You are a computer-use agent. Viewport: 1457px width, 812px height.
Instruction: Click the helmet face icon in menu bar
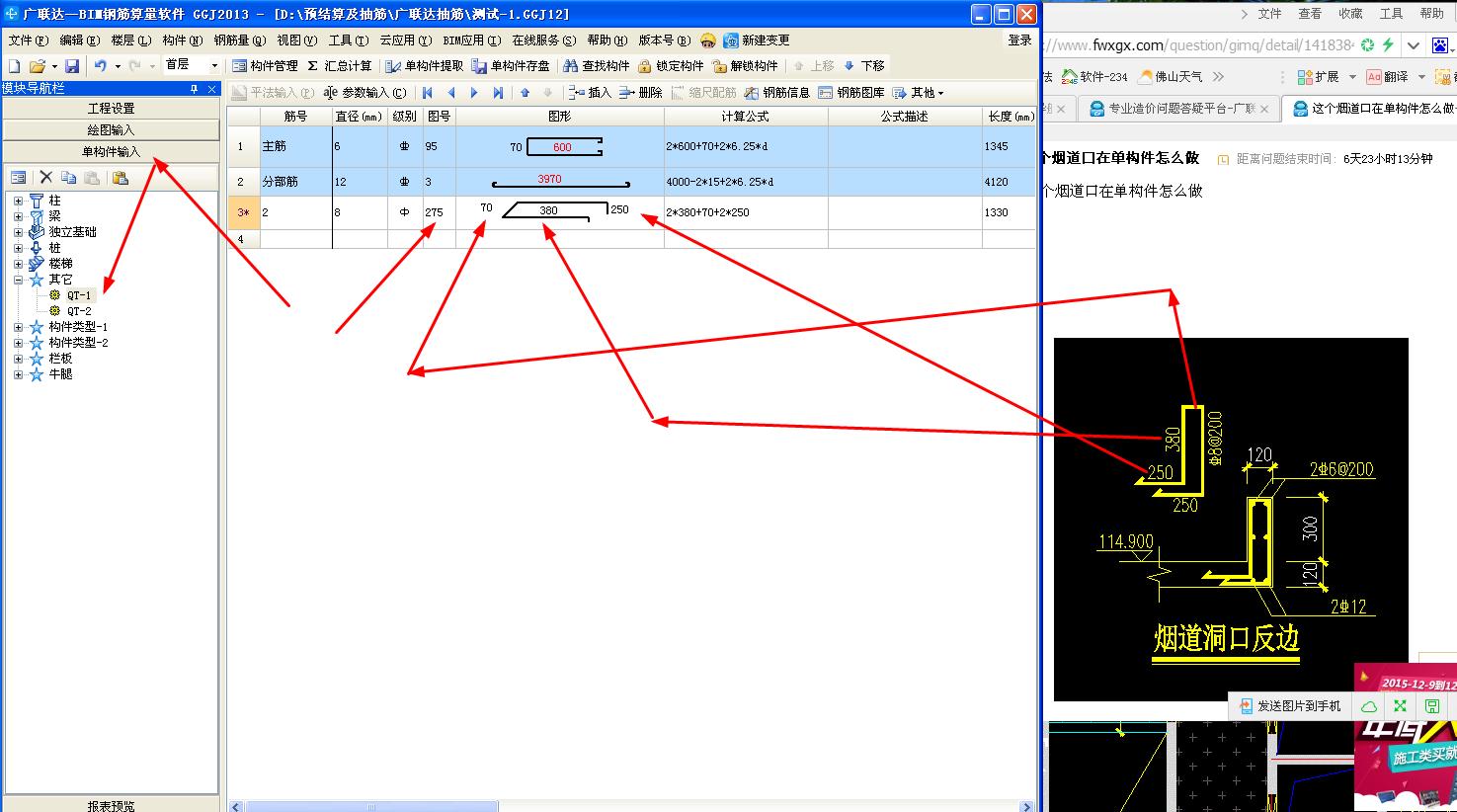pos(708,41)
